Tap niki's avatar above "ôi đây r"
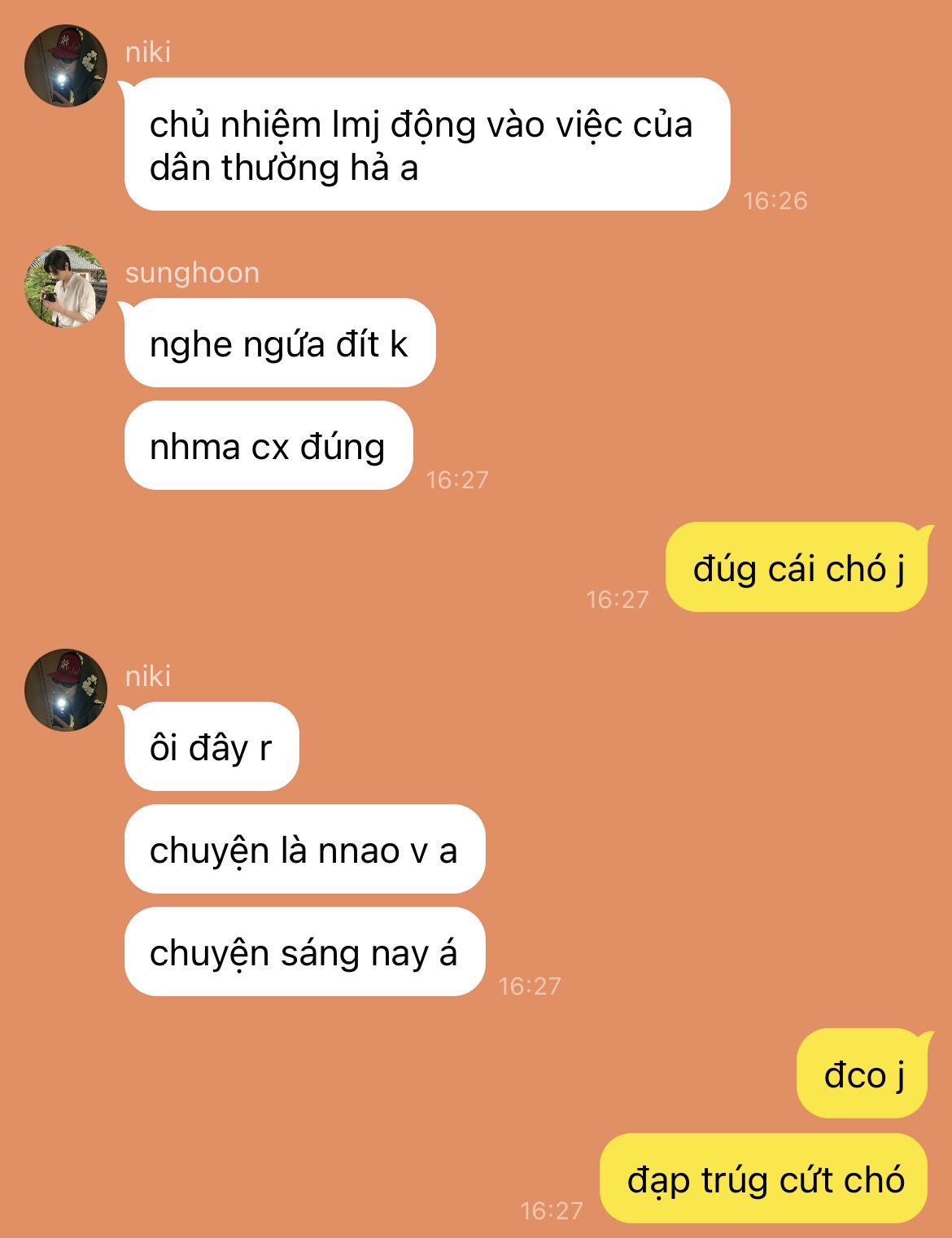This screenshot has width=952, height=1238. tap(66, 690)
